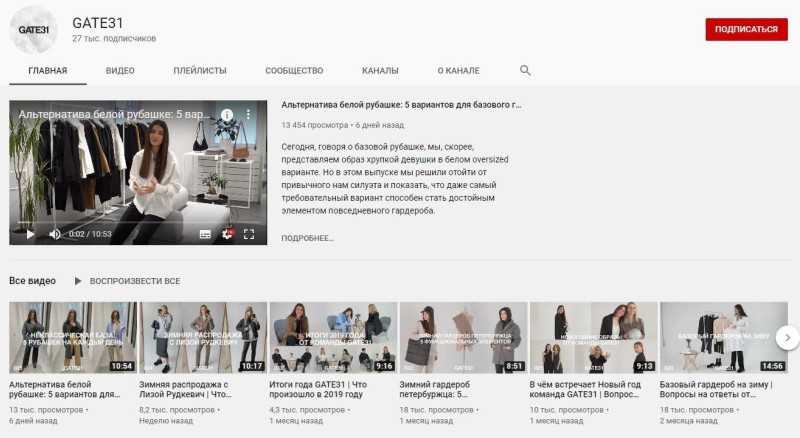
Task: Select the ГЛАВНАЯ tab
Action: click(x=48, y=70)
